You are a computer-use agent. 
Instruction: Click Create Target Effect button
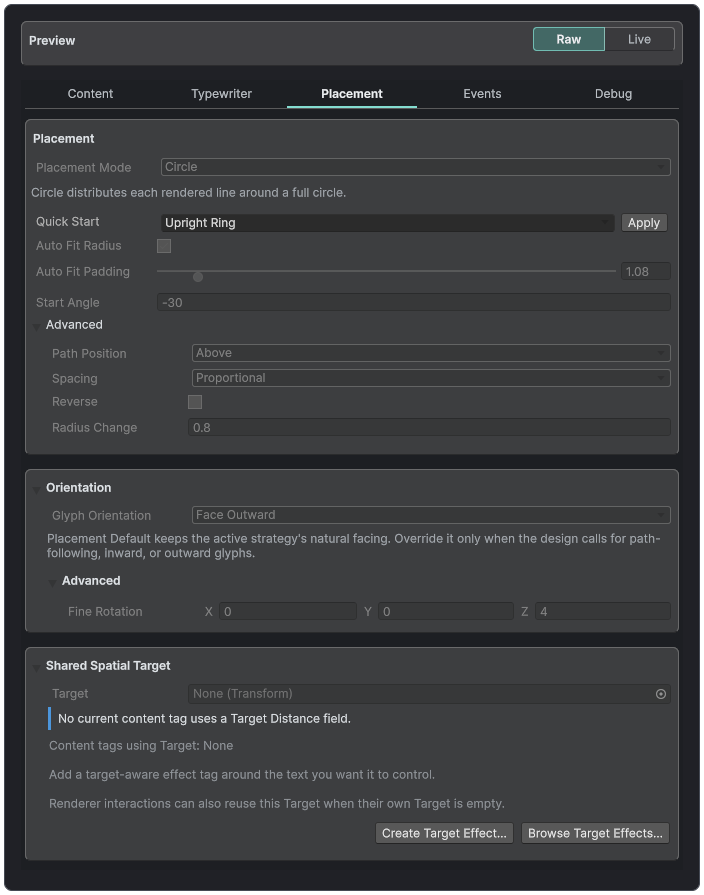pyautogui.click(x=444, y=833)
